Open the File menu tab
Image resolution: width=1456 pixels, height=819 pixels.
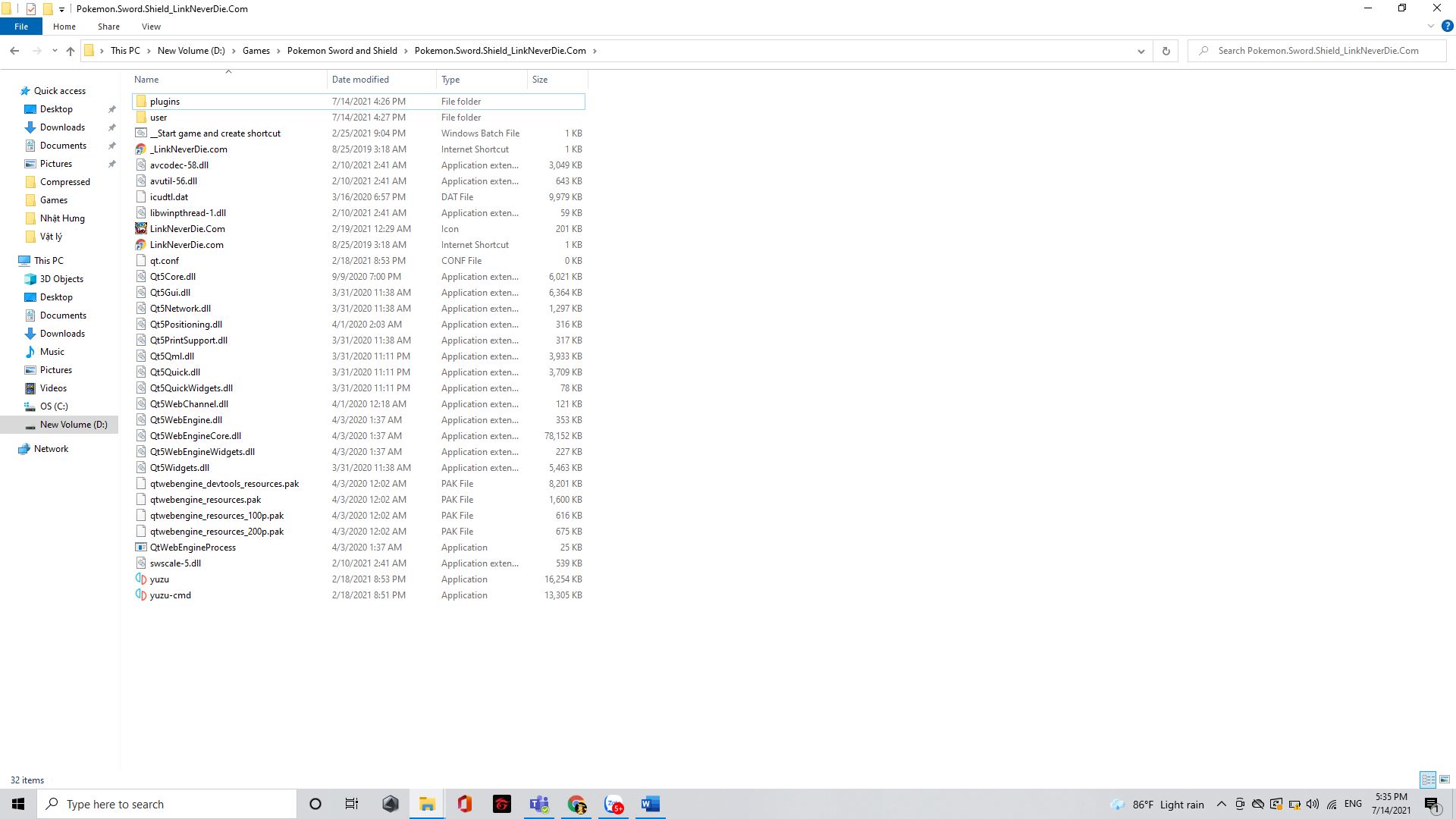[21, 27]
